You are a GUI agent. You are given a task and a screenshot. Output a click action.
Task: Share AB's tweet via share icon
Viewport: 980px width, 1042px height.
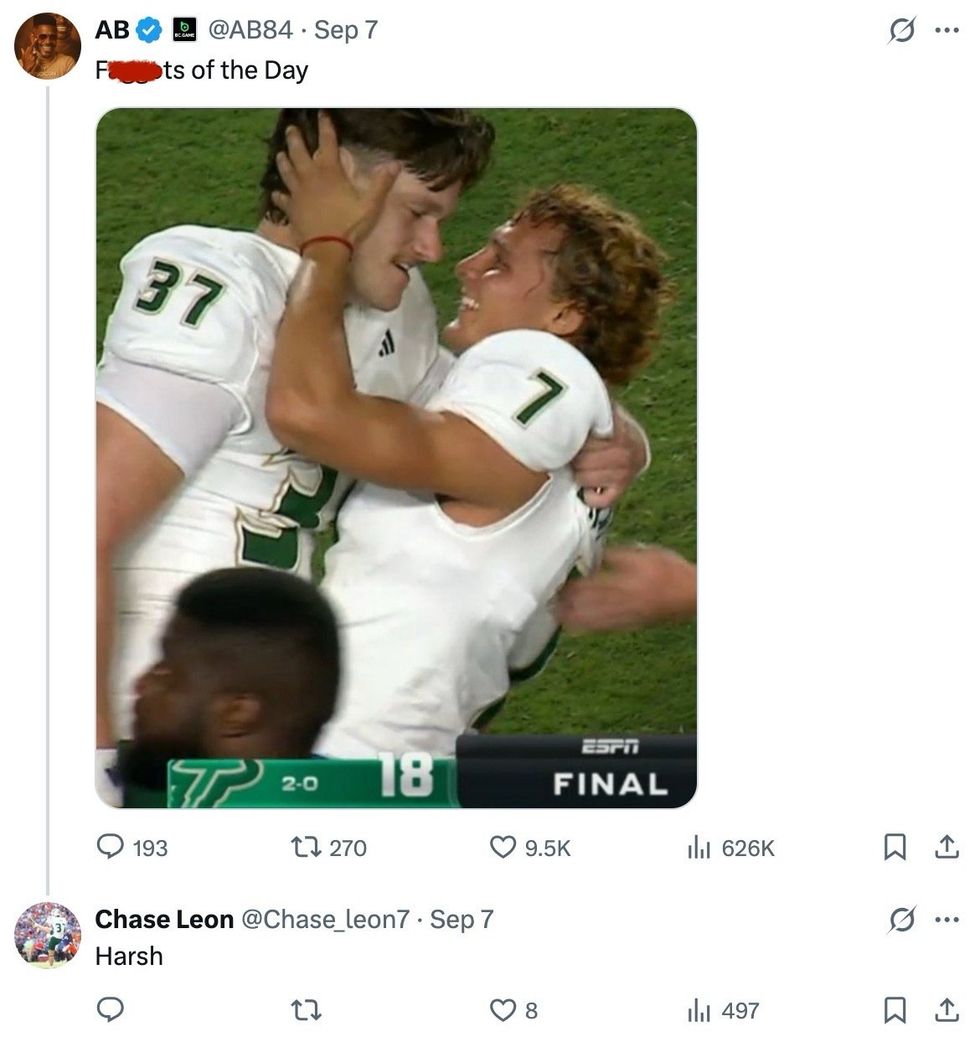click(945, 847)
